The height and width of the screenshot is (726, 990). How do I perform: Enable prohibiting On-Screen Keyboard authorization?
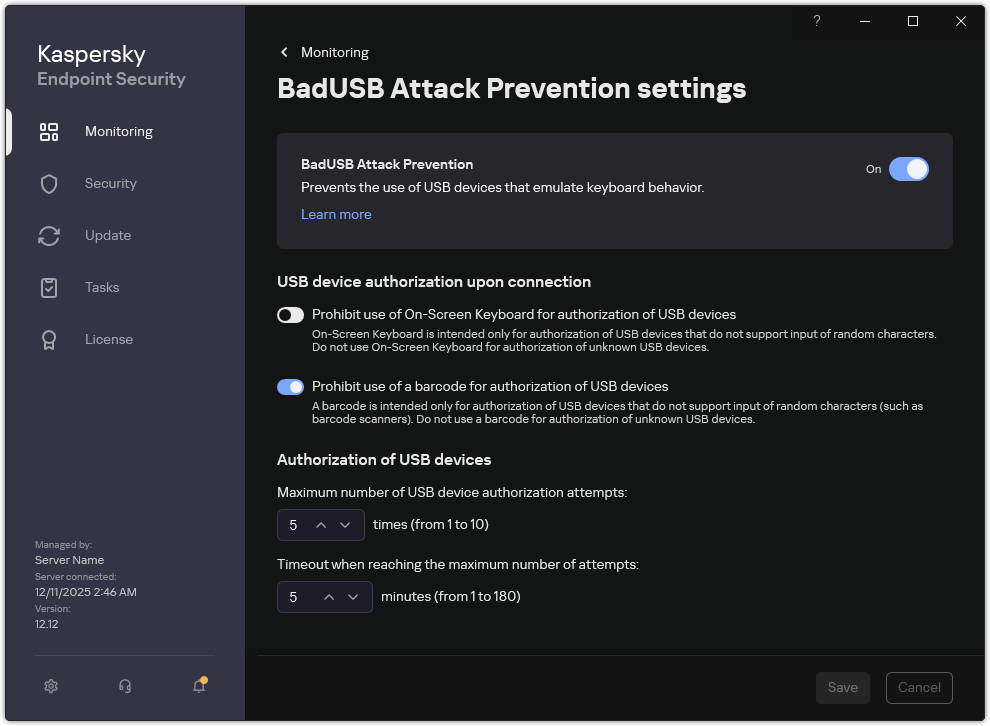(x=290, y=314)
